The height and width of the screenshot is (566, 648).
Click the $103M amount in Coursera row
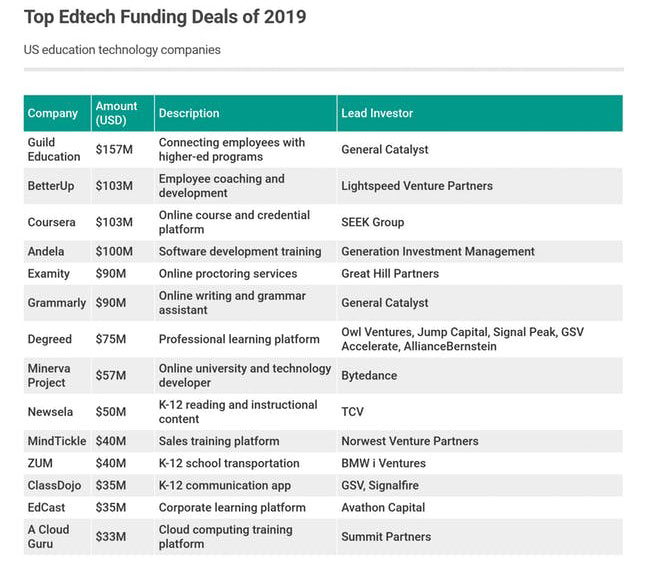tap(123, 222)
